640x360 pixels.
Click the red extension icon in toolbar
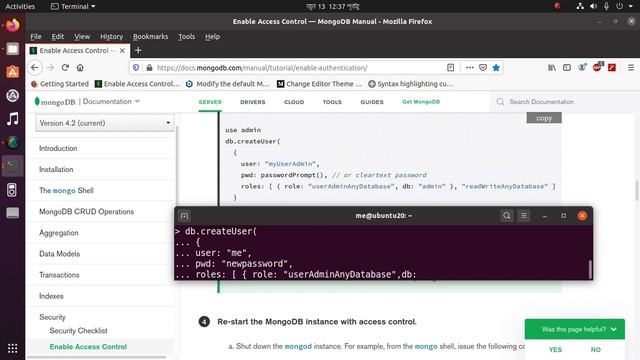[612, 68]
